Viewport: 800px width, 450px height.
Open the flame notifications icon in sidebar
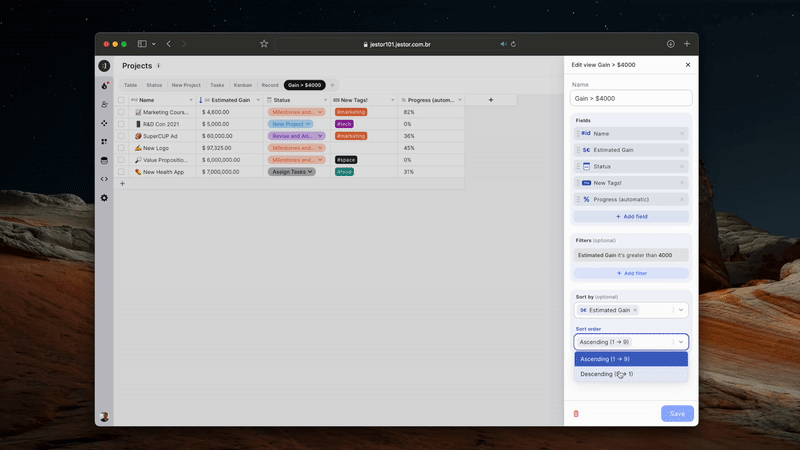click(x=105, y=85)
